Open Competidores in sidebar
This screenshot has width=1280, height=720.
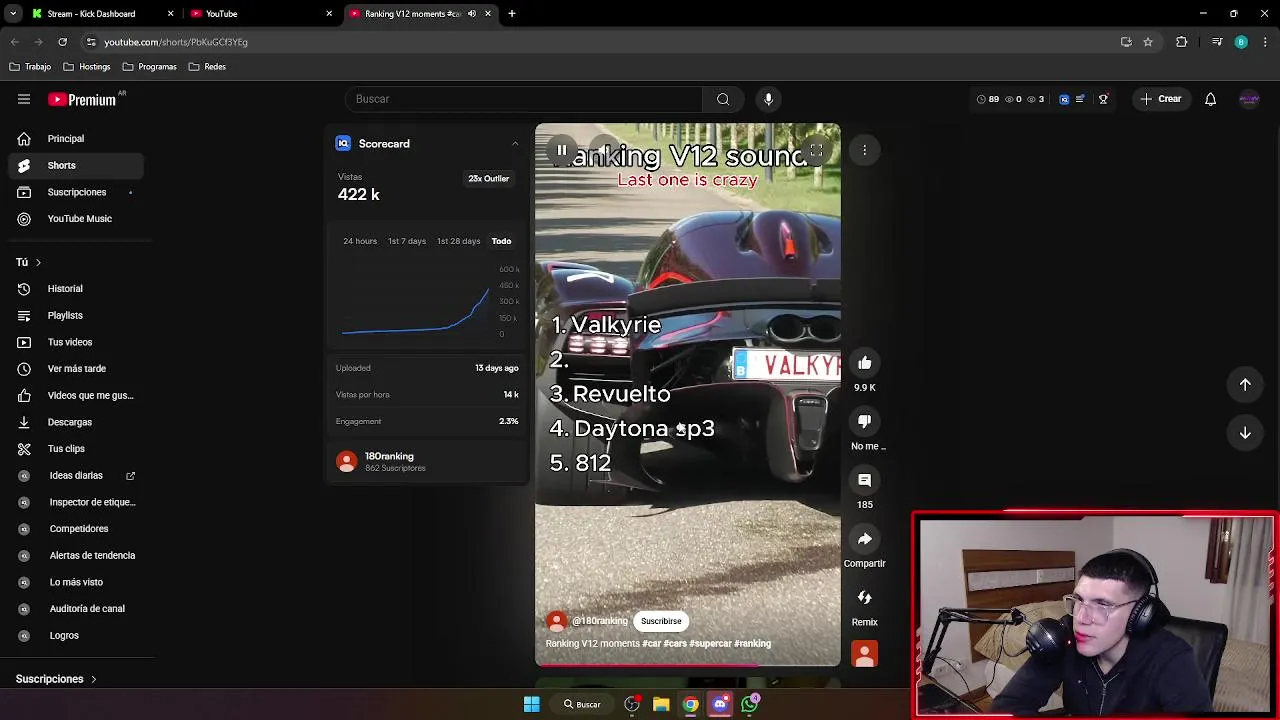[x=76, y=529]
